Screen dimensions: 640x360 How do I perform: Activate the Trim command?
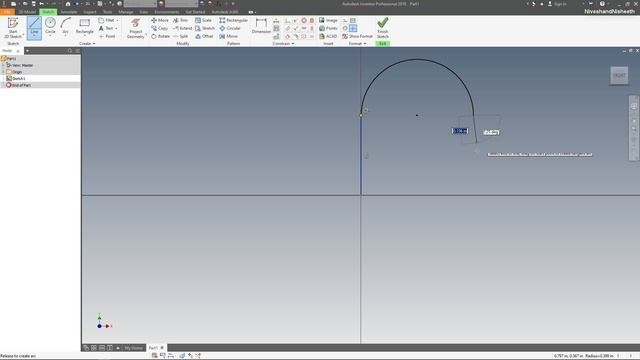click(180, 20)
